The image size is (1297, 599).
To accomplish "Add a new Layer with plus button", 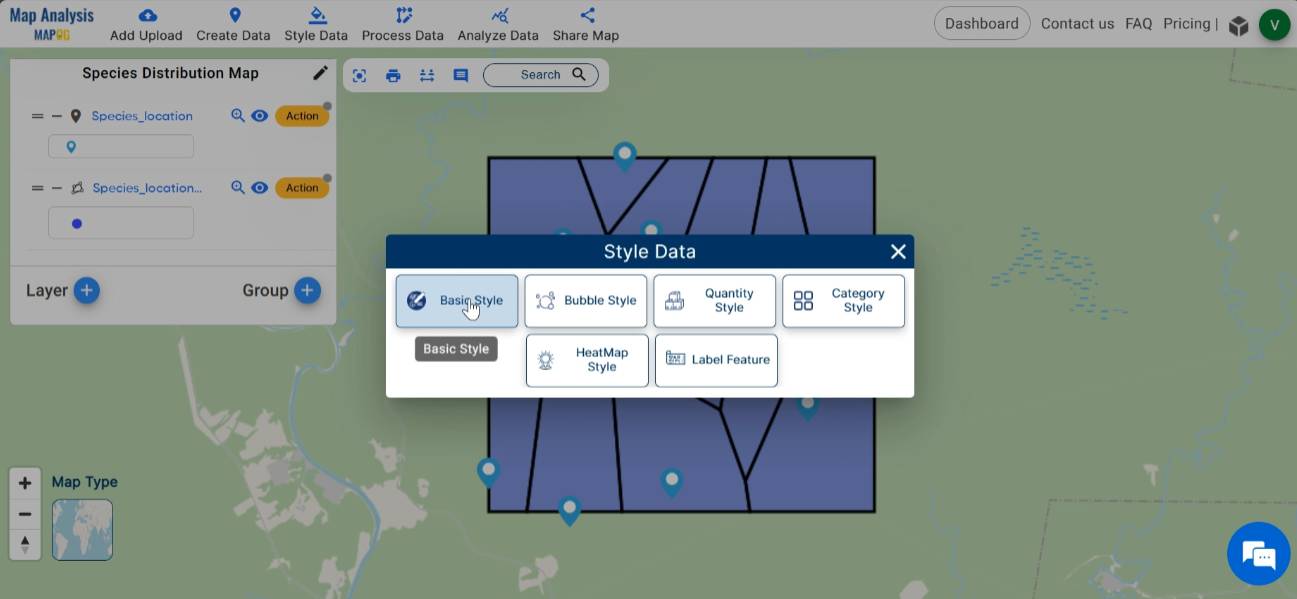I will pyautogui.click(x=87, y=291).
